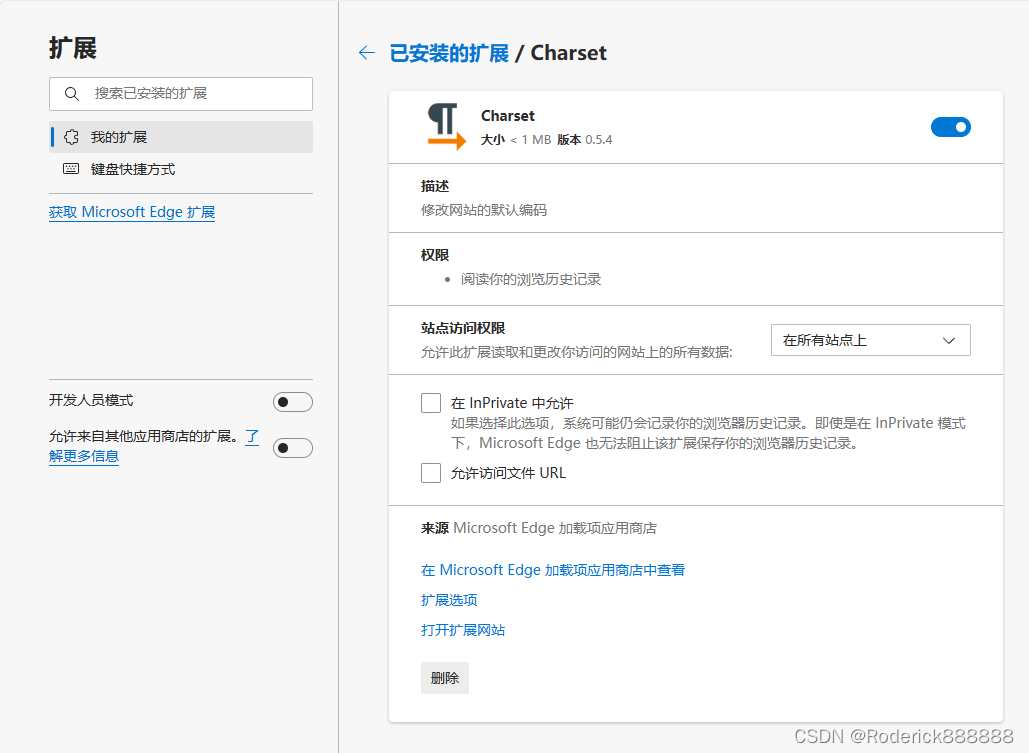Image resolution: width=1029 pixels, height=753 pixels.
Task: Open the 在所有站点上 site access dropdown
Action: pyautogui.click(x=870, y=340)
